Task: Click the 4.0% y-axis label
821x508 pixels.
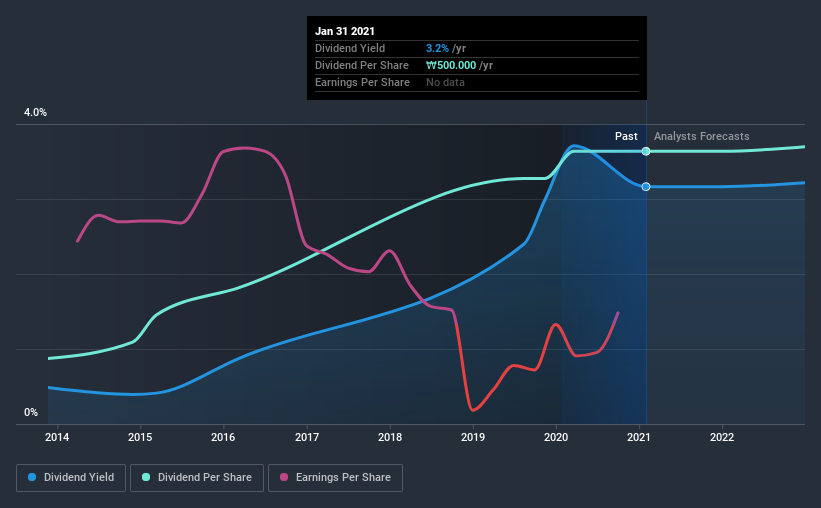Action: click(35, 113)
